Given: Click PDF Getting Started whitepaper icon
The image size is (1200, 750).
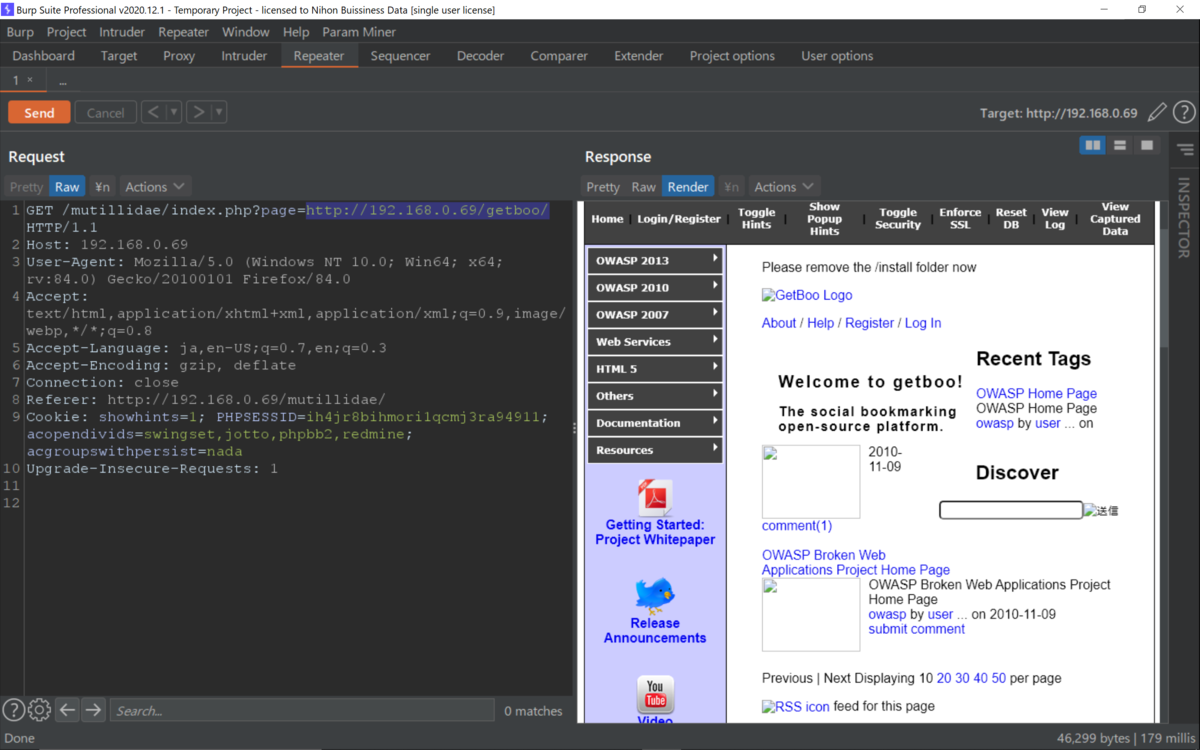Looking at the screenshot, I should pos(655,497).
